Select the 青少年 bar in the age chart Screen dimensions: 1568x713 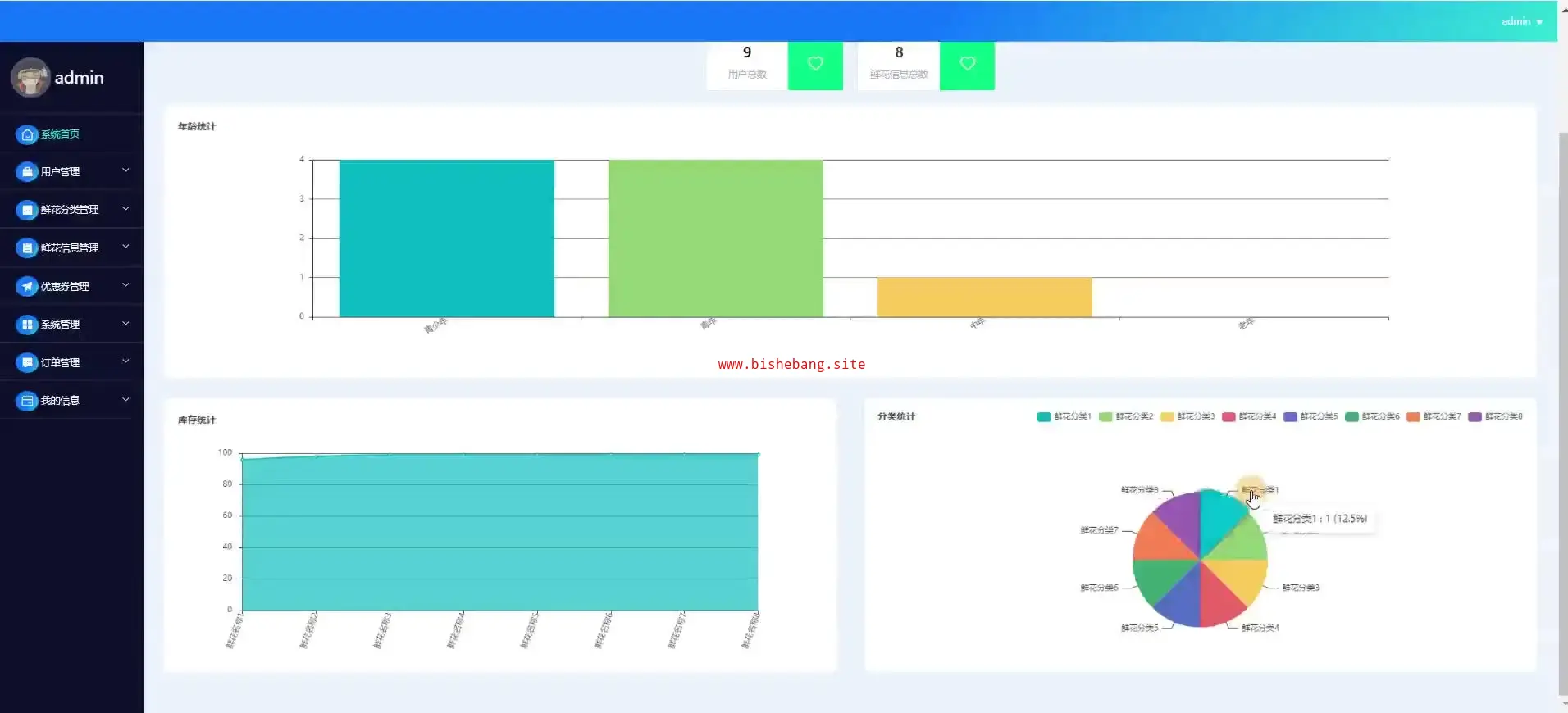[446, 238]
